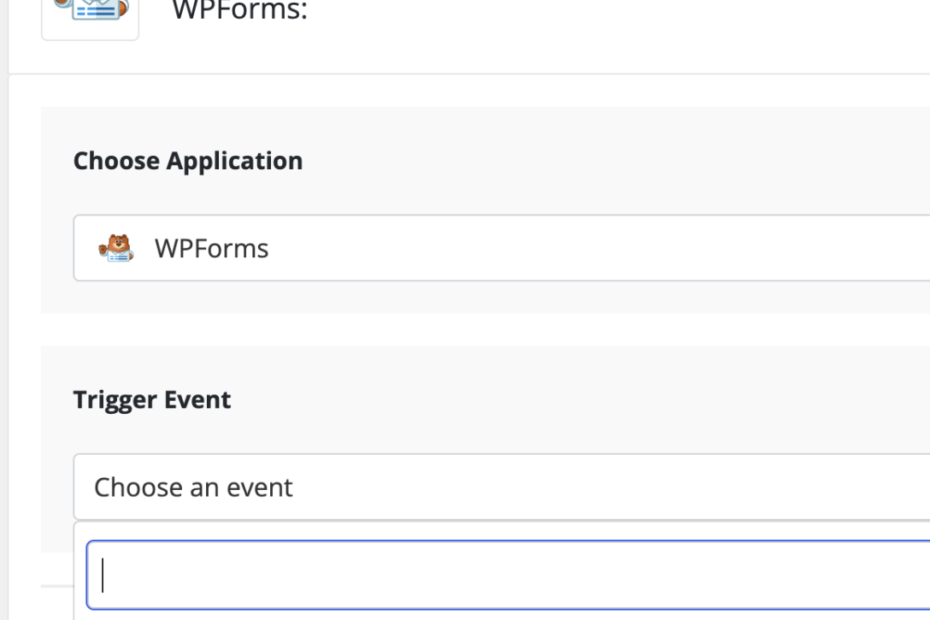Click the "Trigger Event" label

pos(152,400)
